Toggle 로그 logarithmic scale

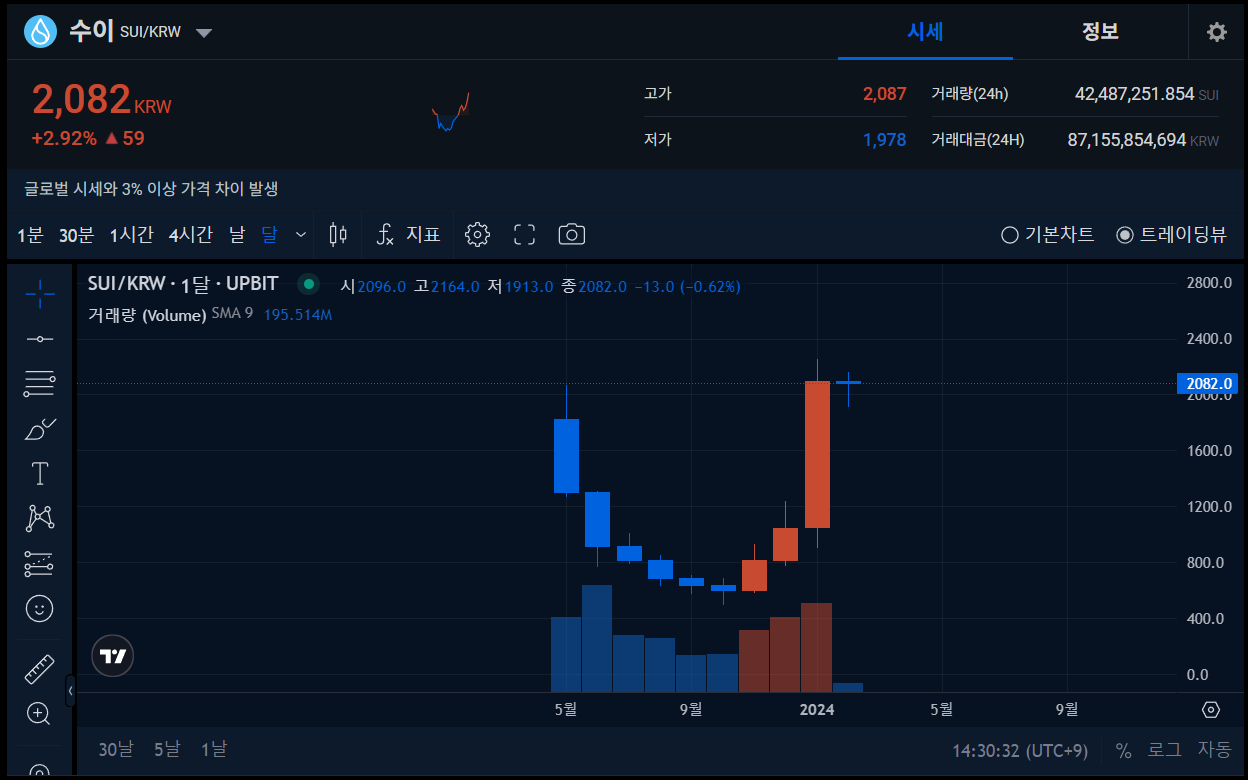click(1164, 750)
